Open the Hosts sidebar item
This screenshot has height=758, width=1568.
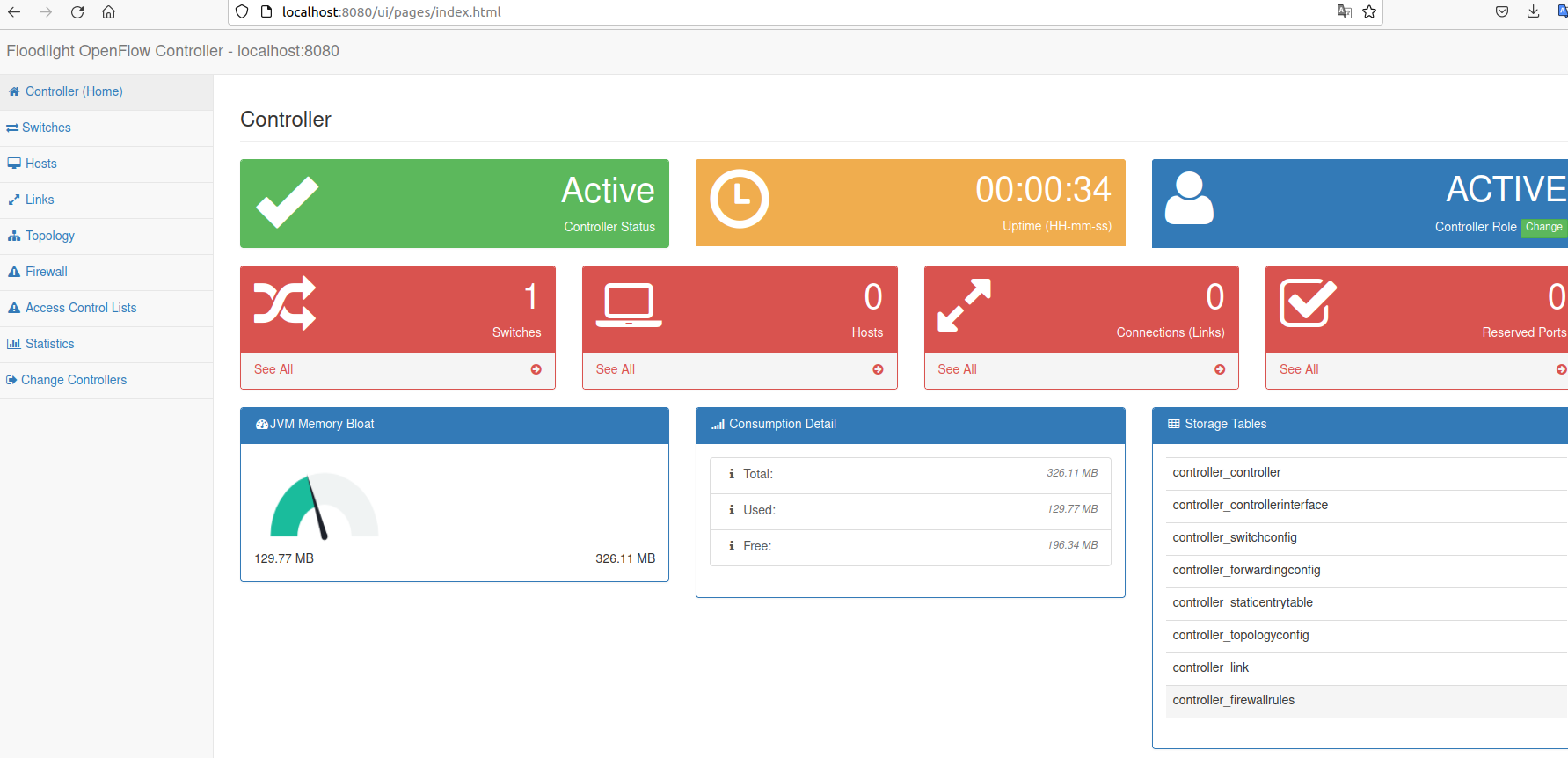106,164
